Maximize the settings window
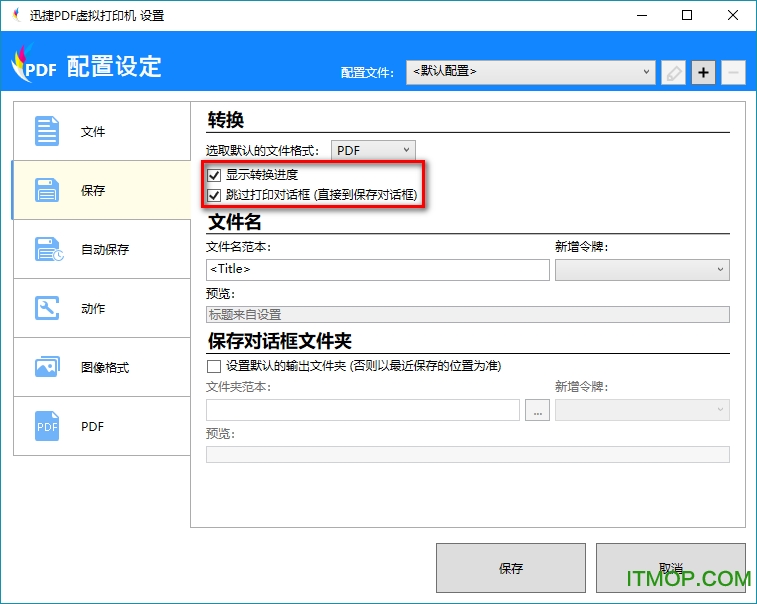This screenshot has width=757, height=604. [x=687, y=15]
